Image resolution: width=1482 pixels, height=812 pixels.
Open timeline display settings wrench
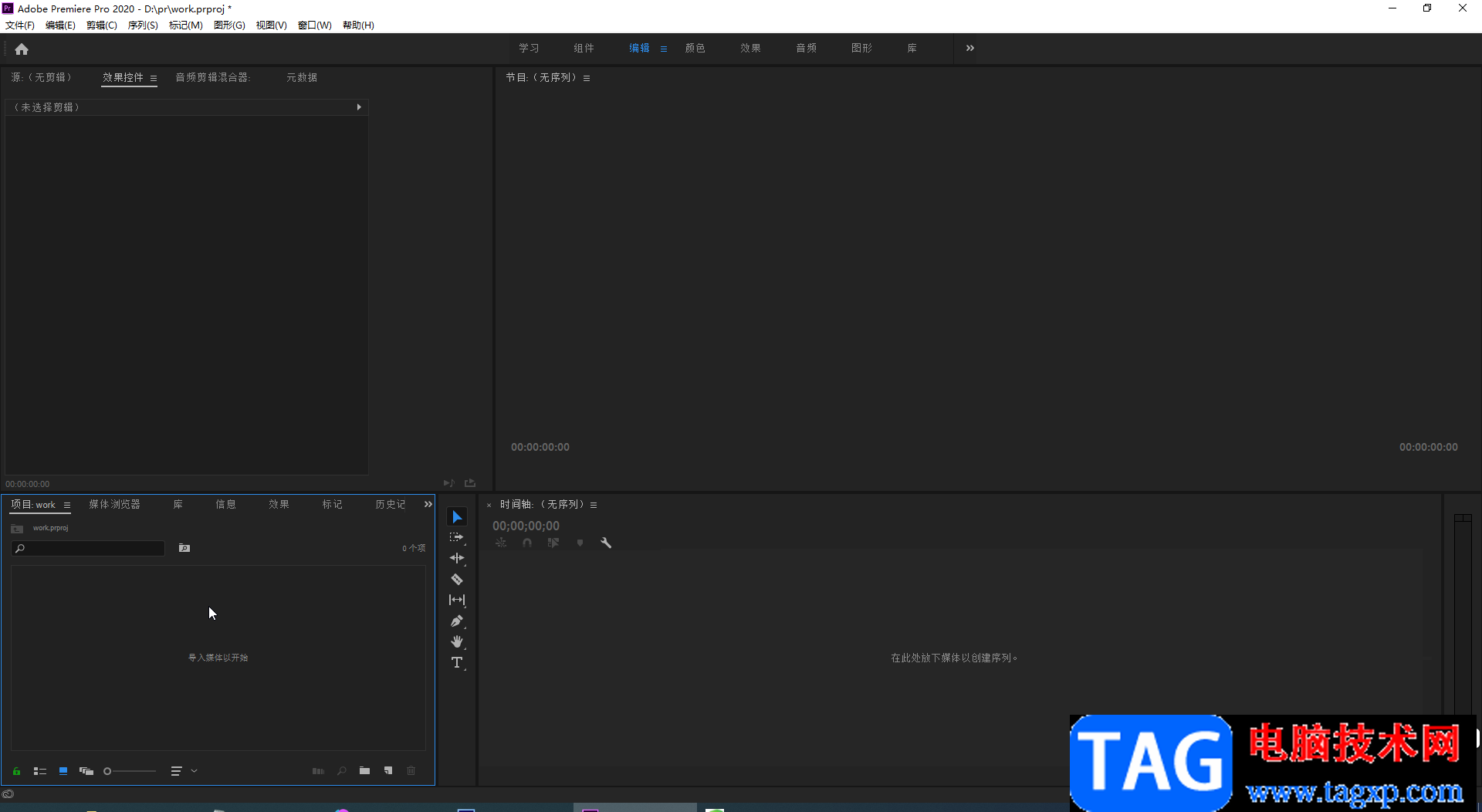tap(606, 543)
